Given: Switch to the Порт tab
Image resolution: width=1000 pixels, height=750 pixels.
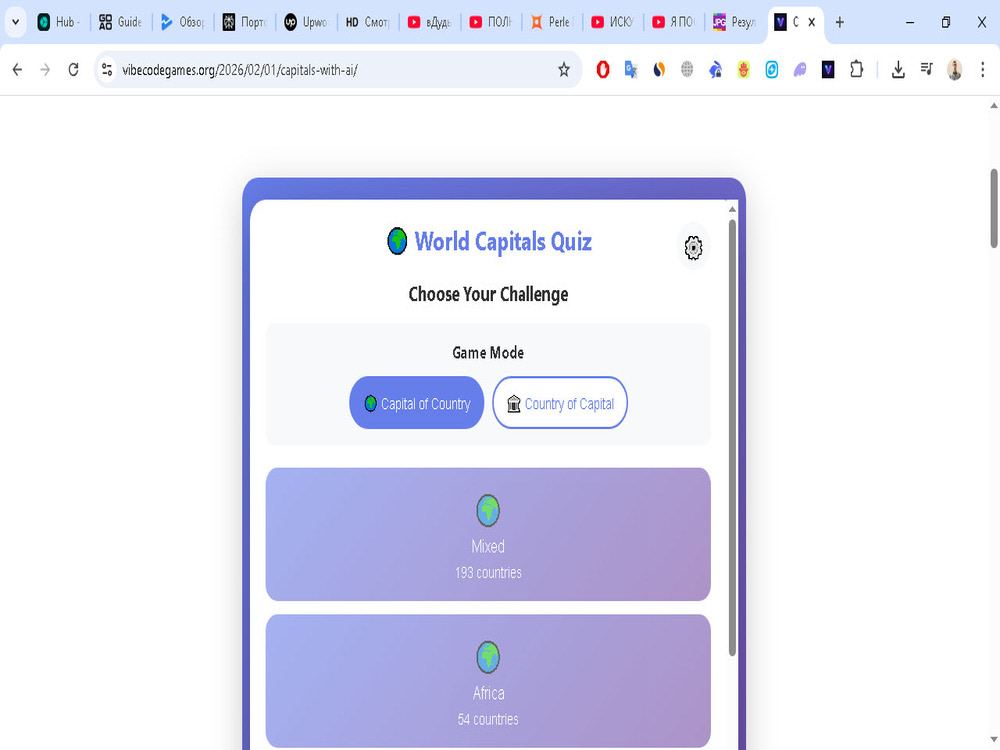Looking at the screenshot, I should coord(244,22).
